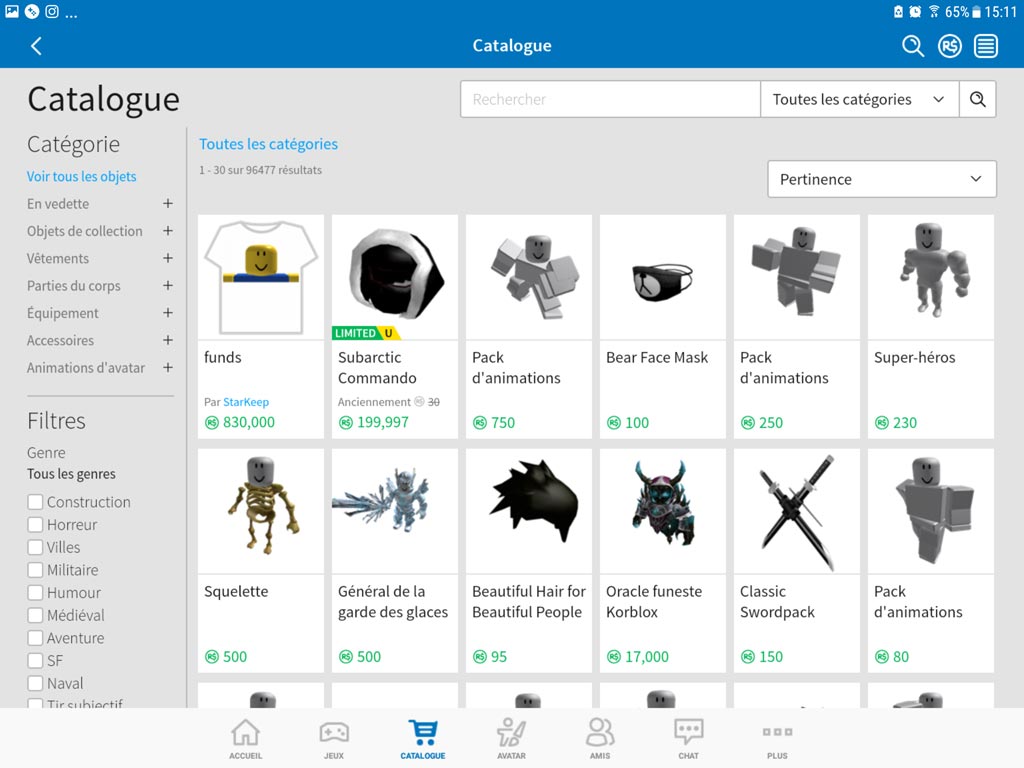
Task: Switch to the Jeux tab
Action: (x=334, y=739)
